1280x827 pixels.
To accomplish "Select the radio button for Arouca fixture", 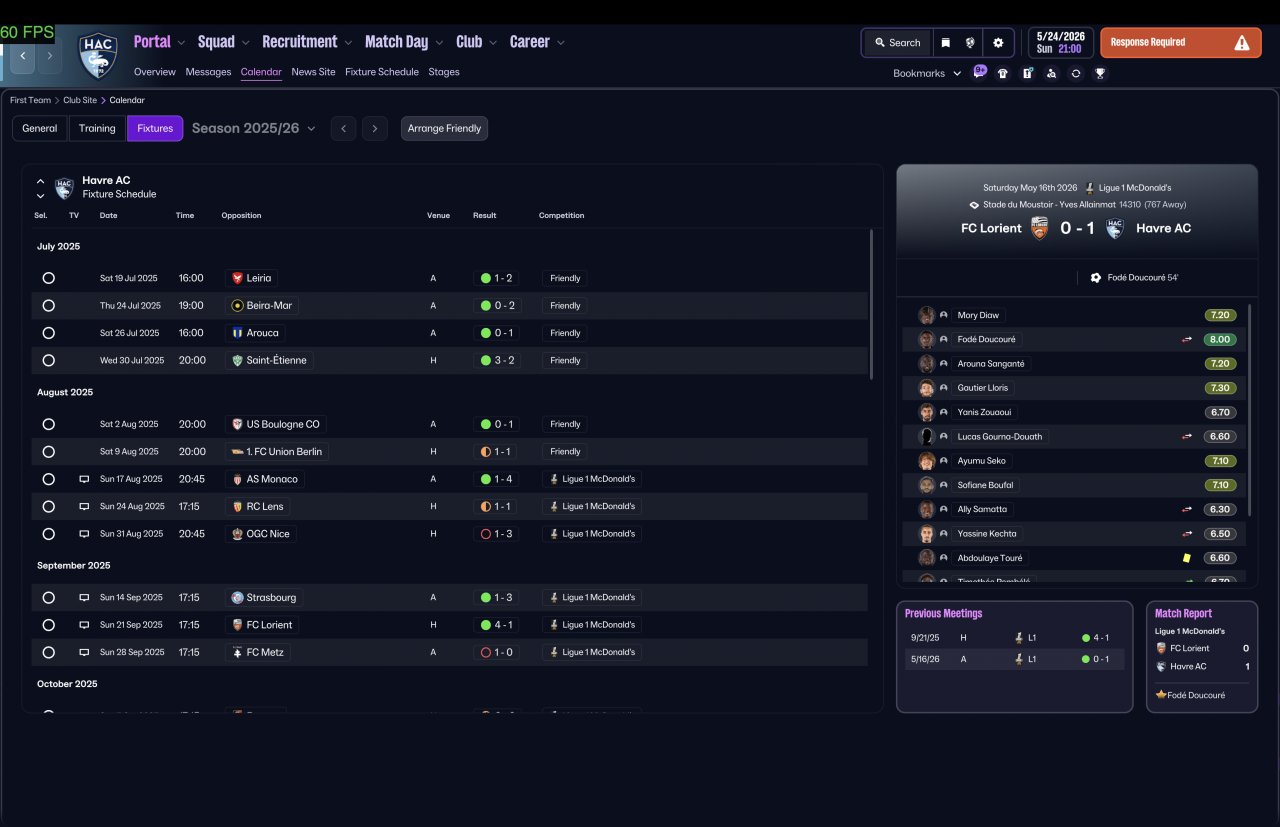I will (48, 333).
